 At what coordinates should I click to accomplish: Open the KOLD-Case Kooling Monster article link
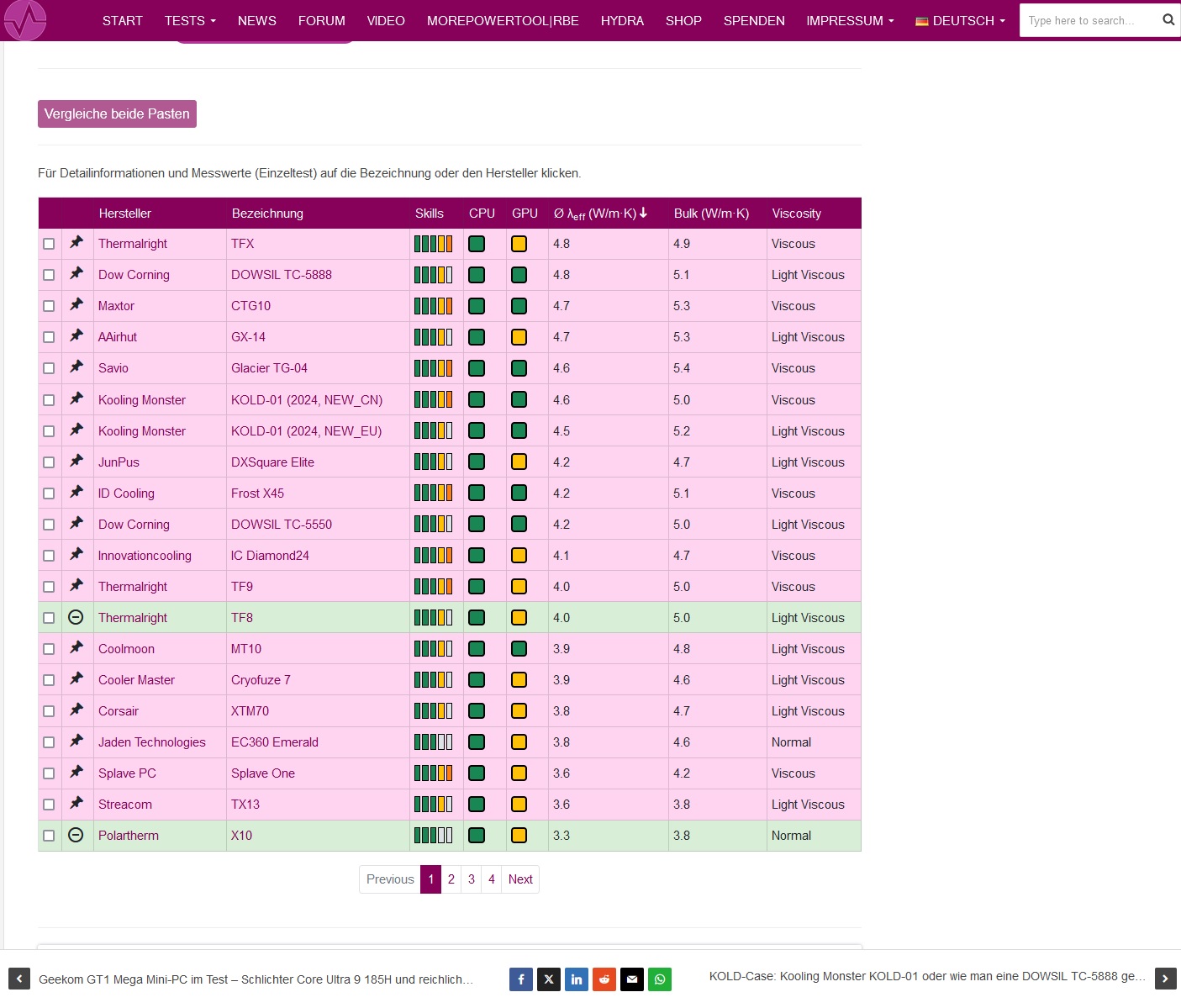pos(927,976)
